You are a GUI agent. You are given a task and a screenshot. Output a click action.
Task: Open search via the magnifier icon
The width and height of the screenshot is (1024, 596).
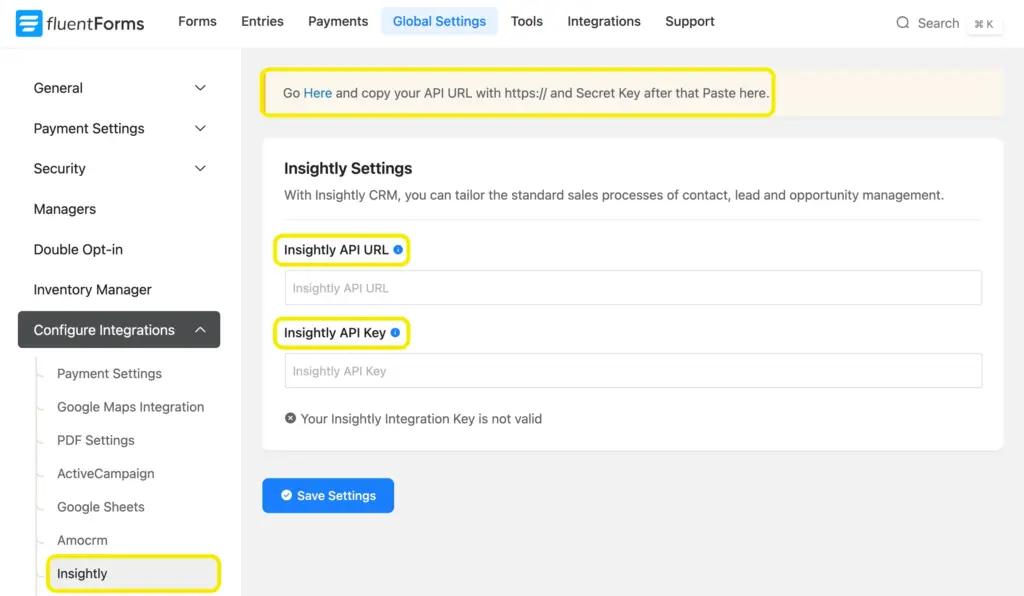(x=903, y=22)
